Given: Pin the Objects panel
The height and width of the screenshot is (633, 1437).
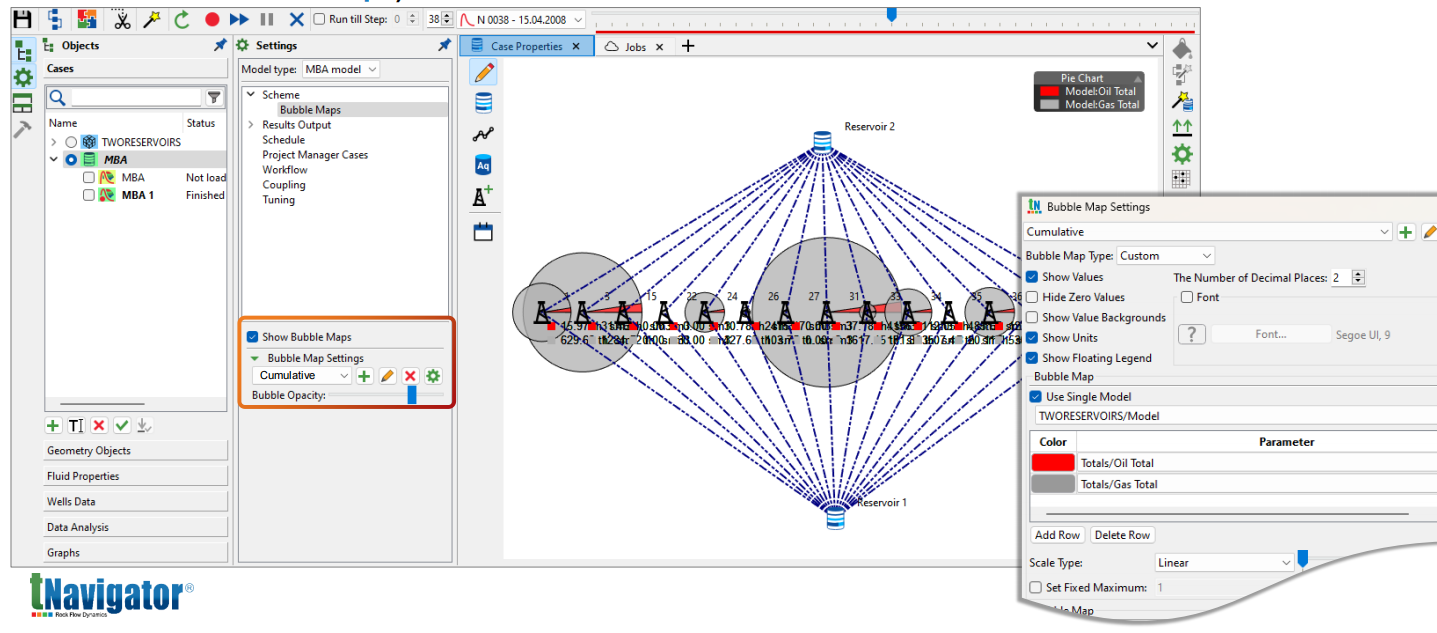Looking at the screenshot, I should coord(220,46).
